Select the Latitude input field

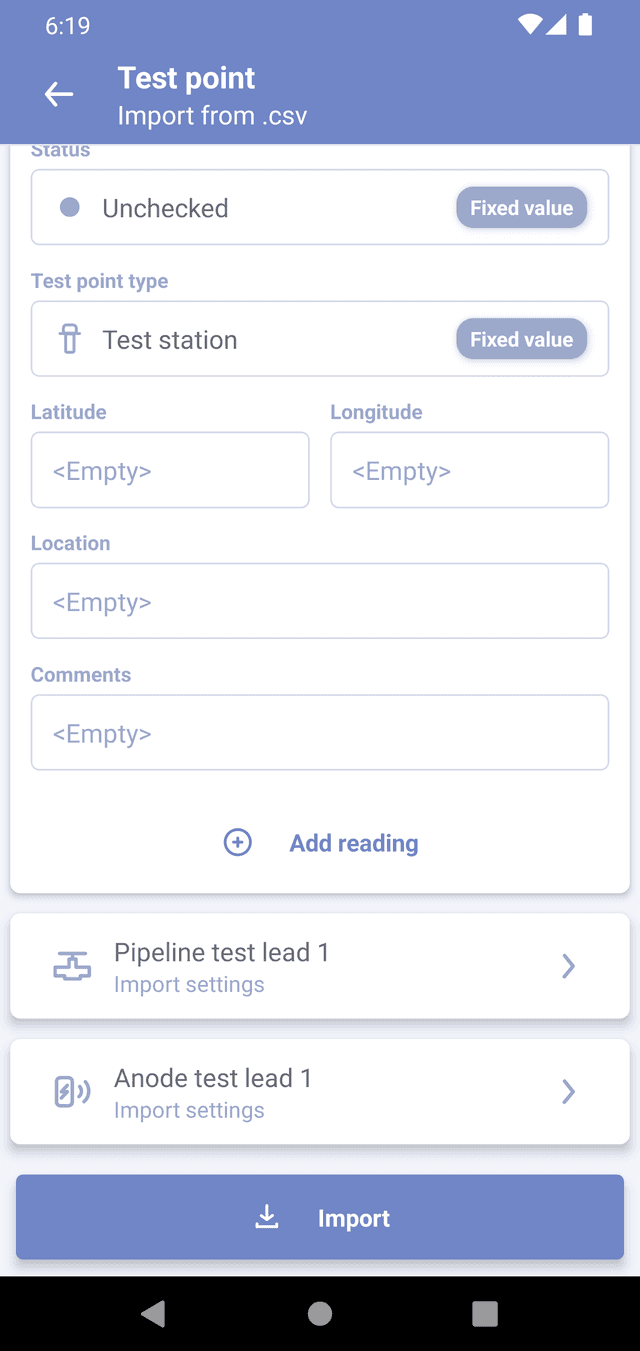[x=170, y=470]
